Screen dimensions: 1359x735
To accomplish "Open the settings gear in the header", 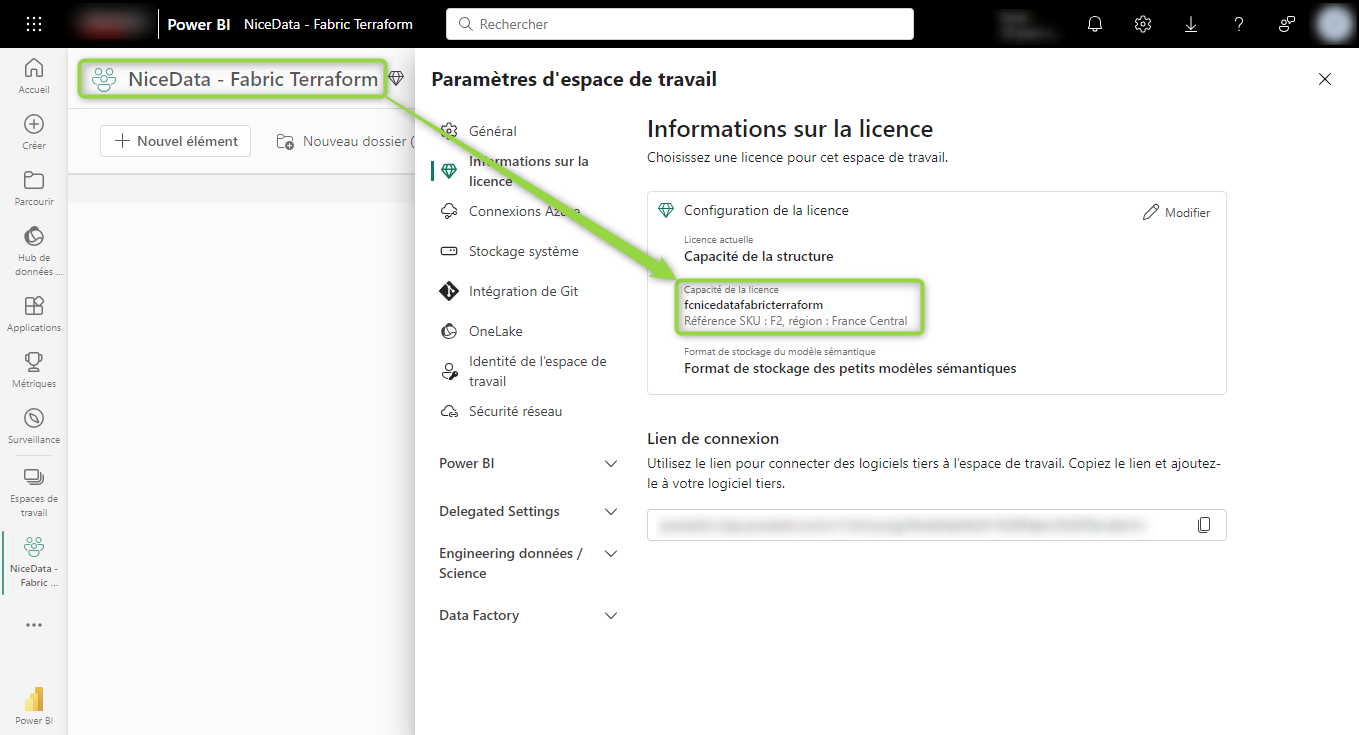I will (1143, 24).
